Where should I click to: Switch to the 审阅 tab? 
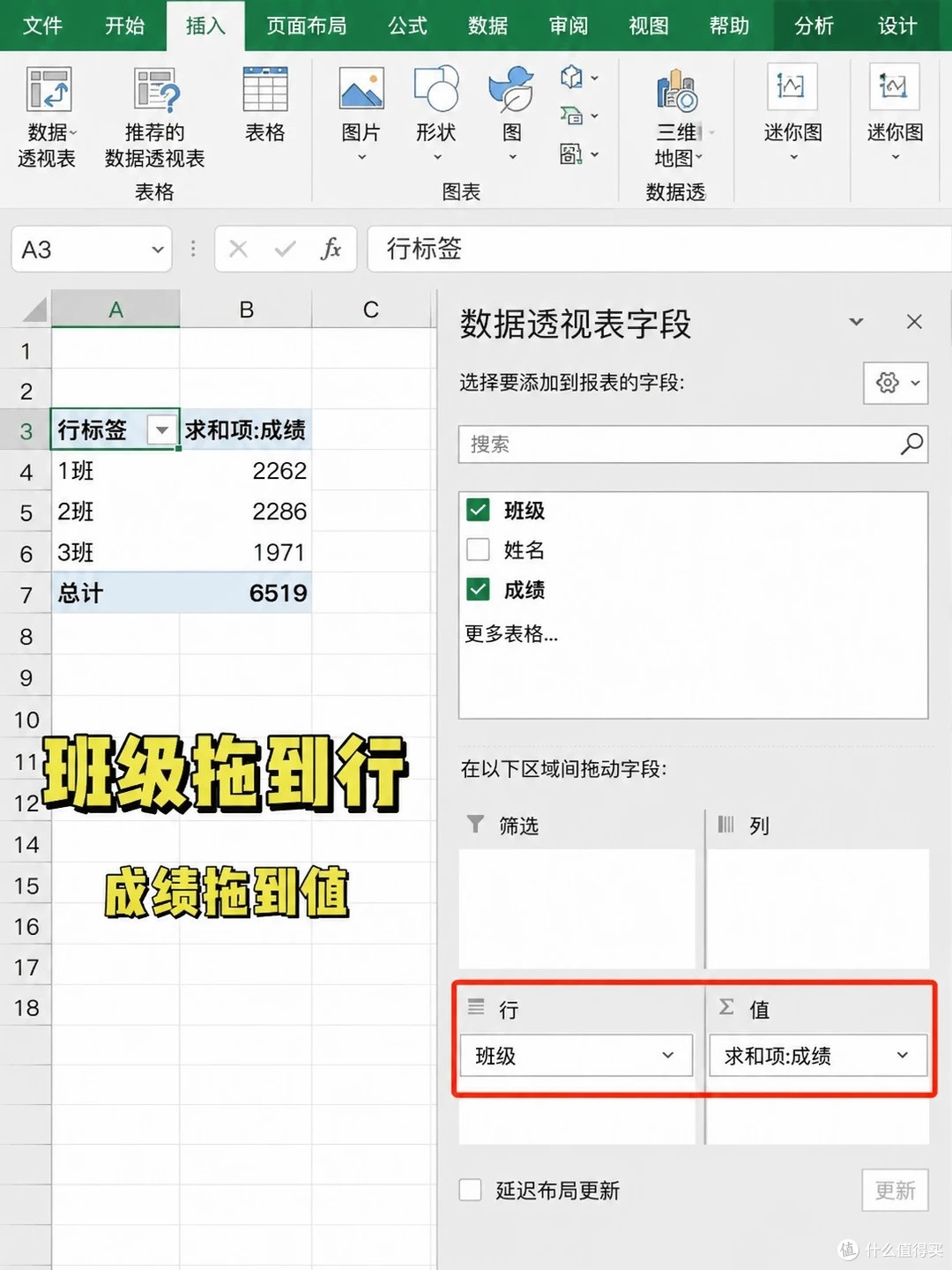click(x=569, y=26)
